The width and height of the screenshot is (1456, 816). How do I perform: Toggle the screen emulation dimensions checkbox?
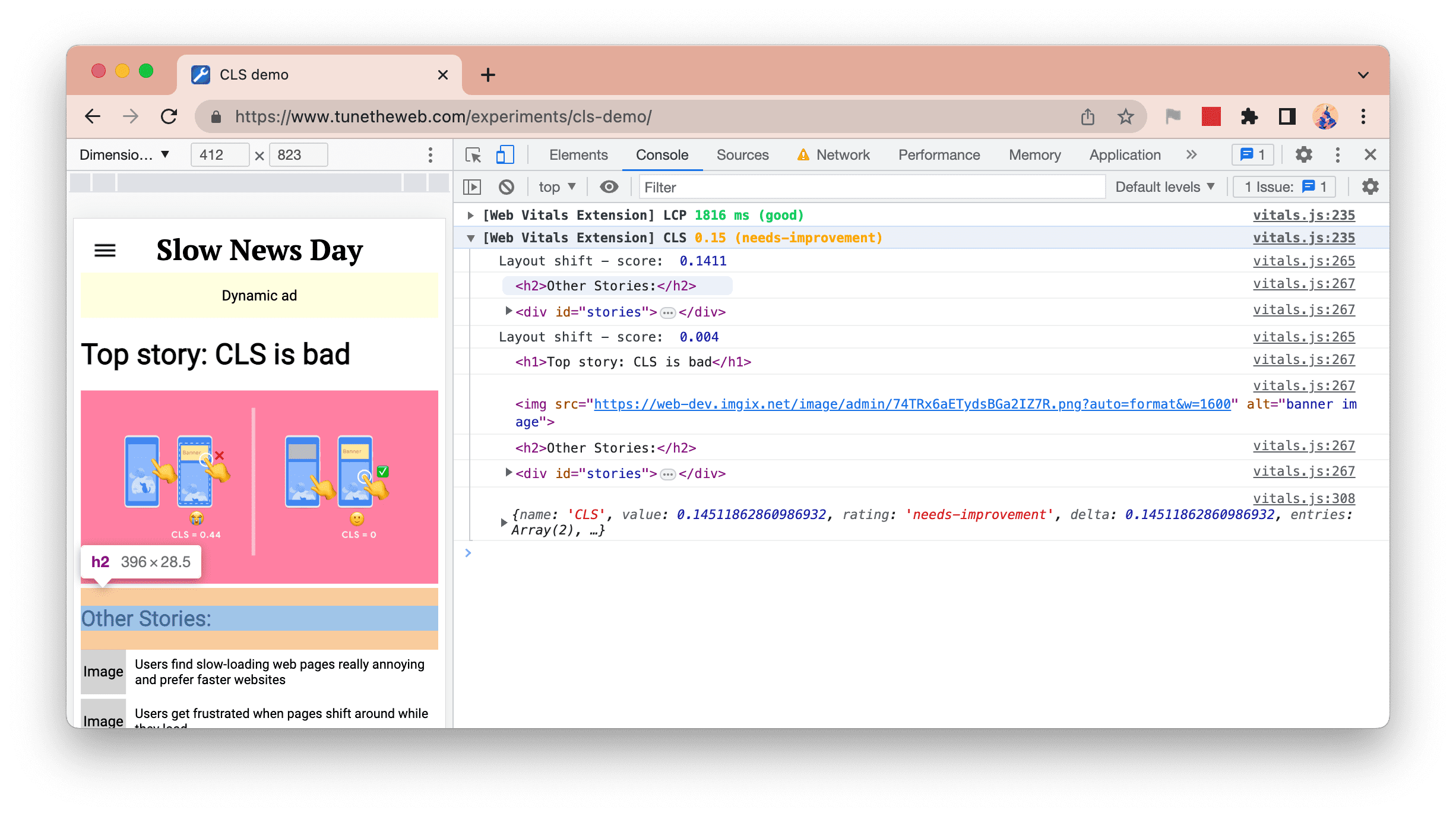504,154
